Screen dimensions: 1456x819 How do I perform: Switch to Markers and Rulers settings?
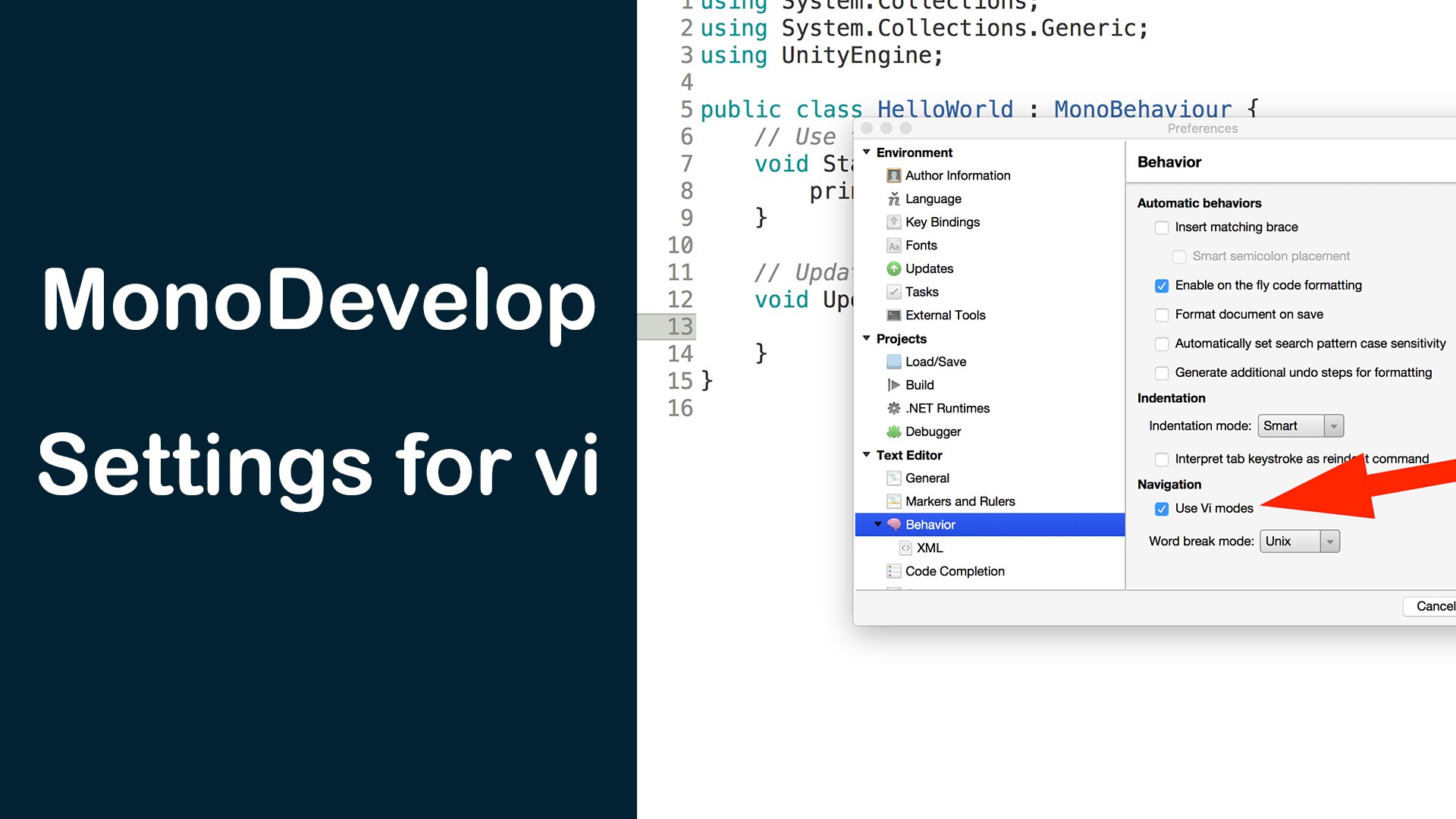pos(960,500)
